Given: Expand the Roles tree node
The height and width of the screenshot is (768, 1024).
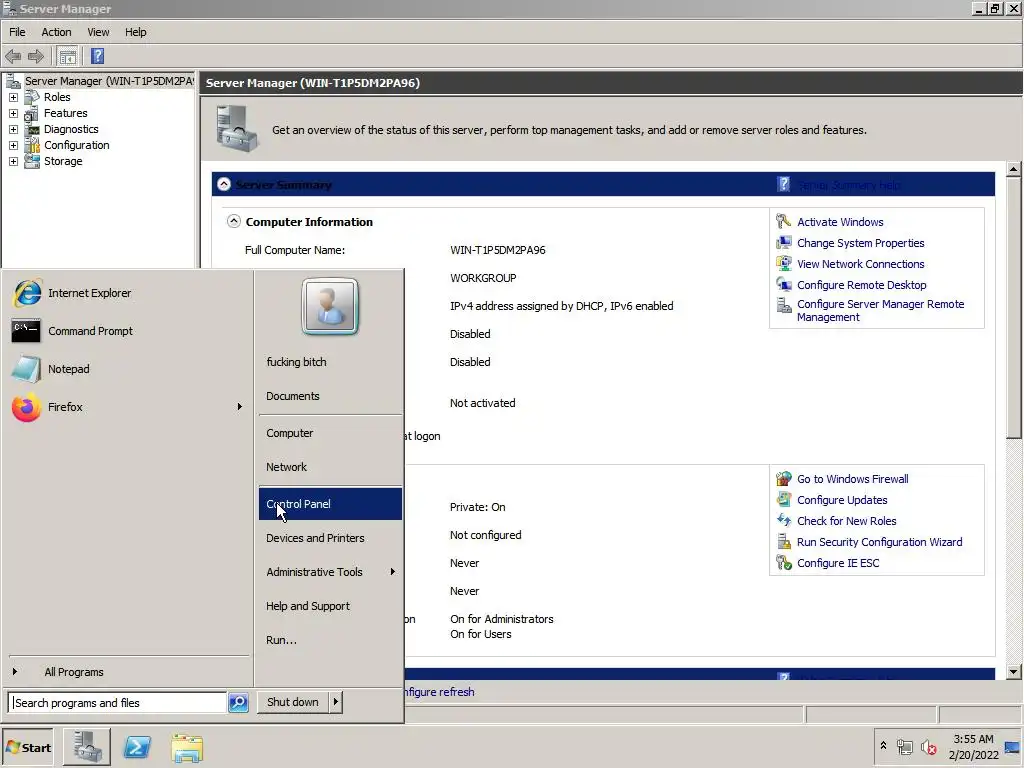Looking at the screenshot, I should [x=13, y=97].
